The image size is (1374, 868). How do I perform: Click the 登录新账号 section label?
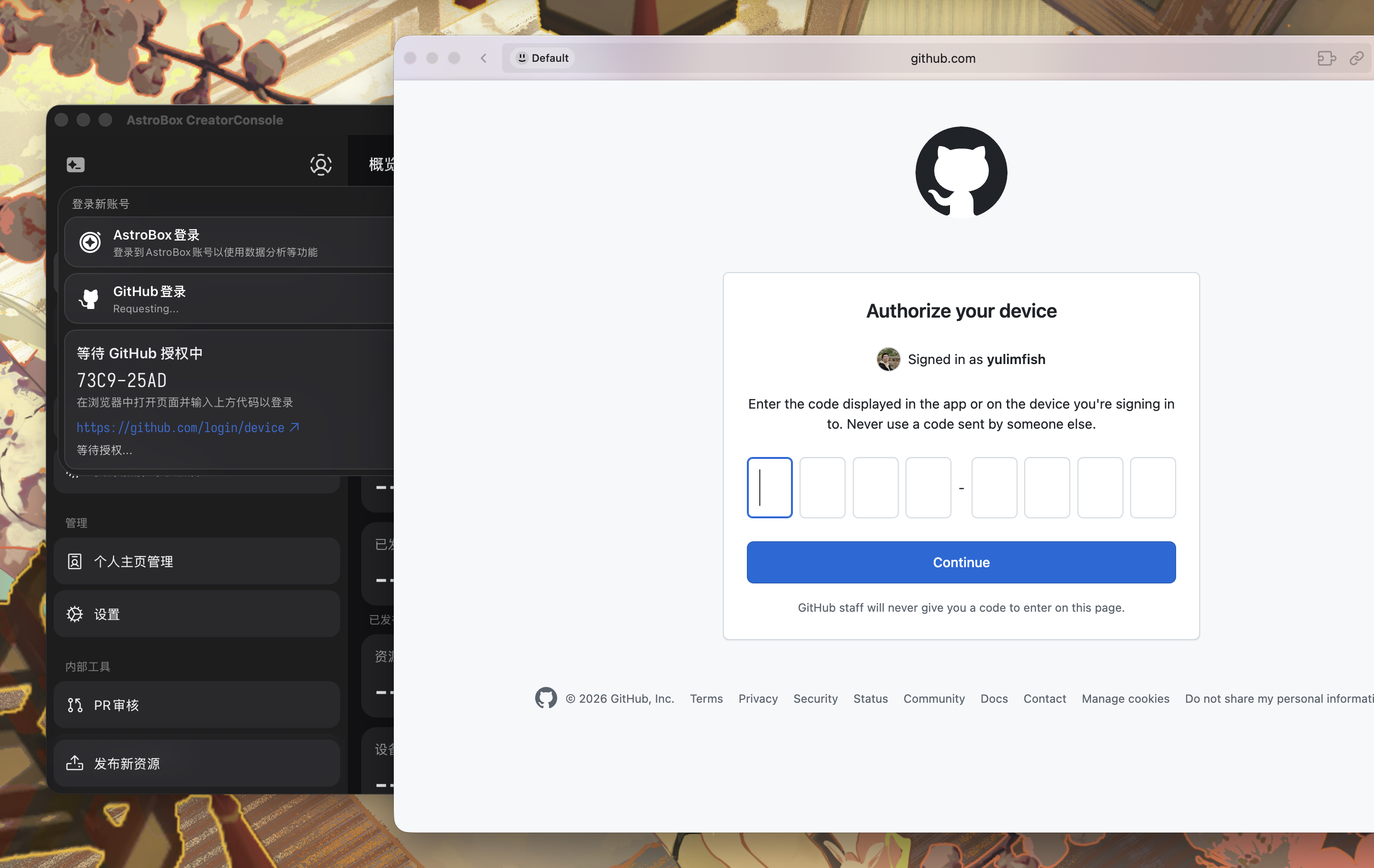[101, 204]
